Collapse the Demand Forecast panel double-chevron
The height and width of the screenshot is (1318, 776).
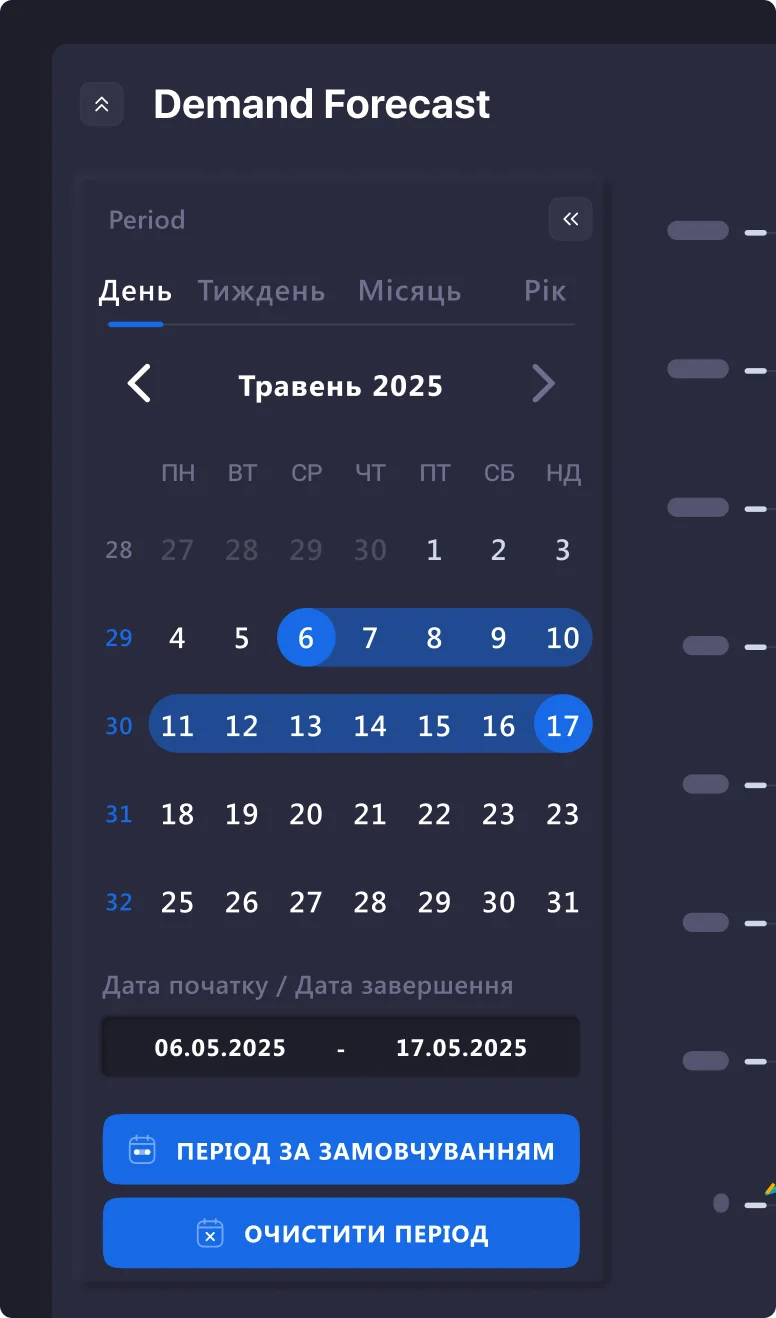coord(102,104)
